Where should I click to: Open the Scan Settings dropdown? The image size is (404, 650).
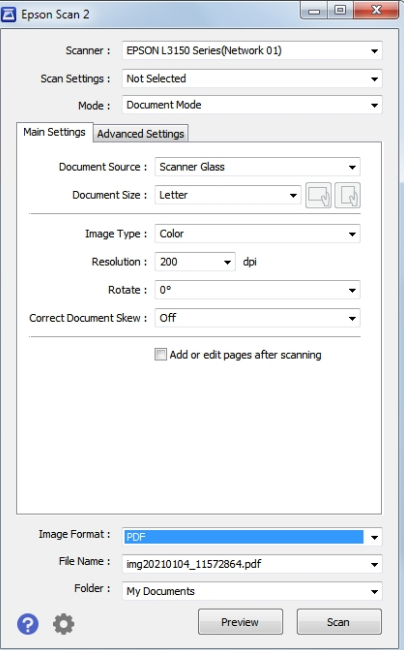click(x=252, y=78)
